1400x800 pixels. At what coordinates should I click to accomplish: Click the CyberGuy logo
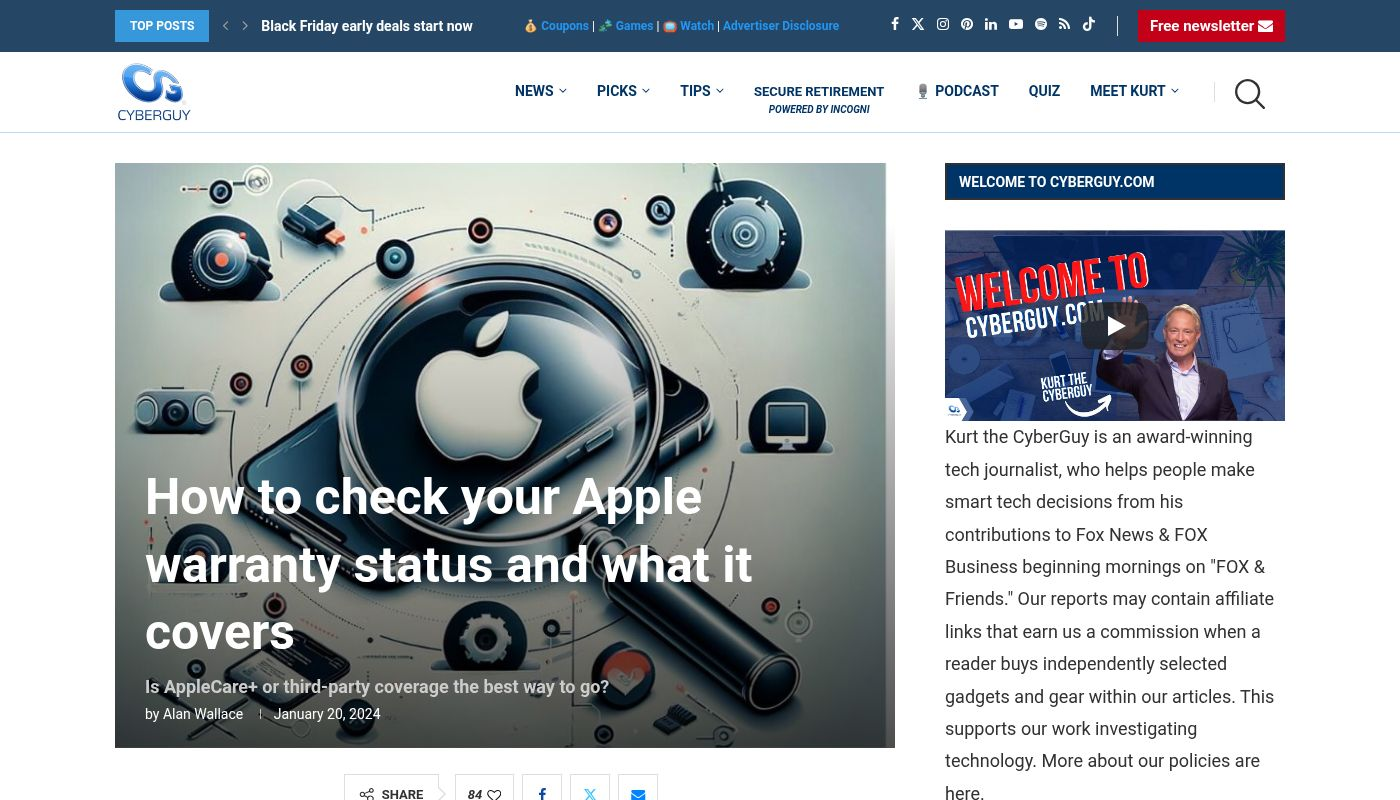[x=154, y=92]
